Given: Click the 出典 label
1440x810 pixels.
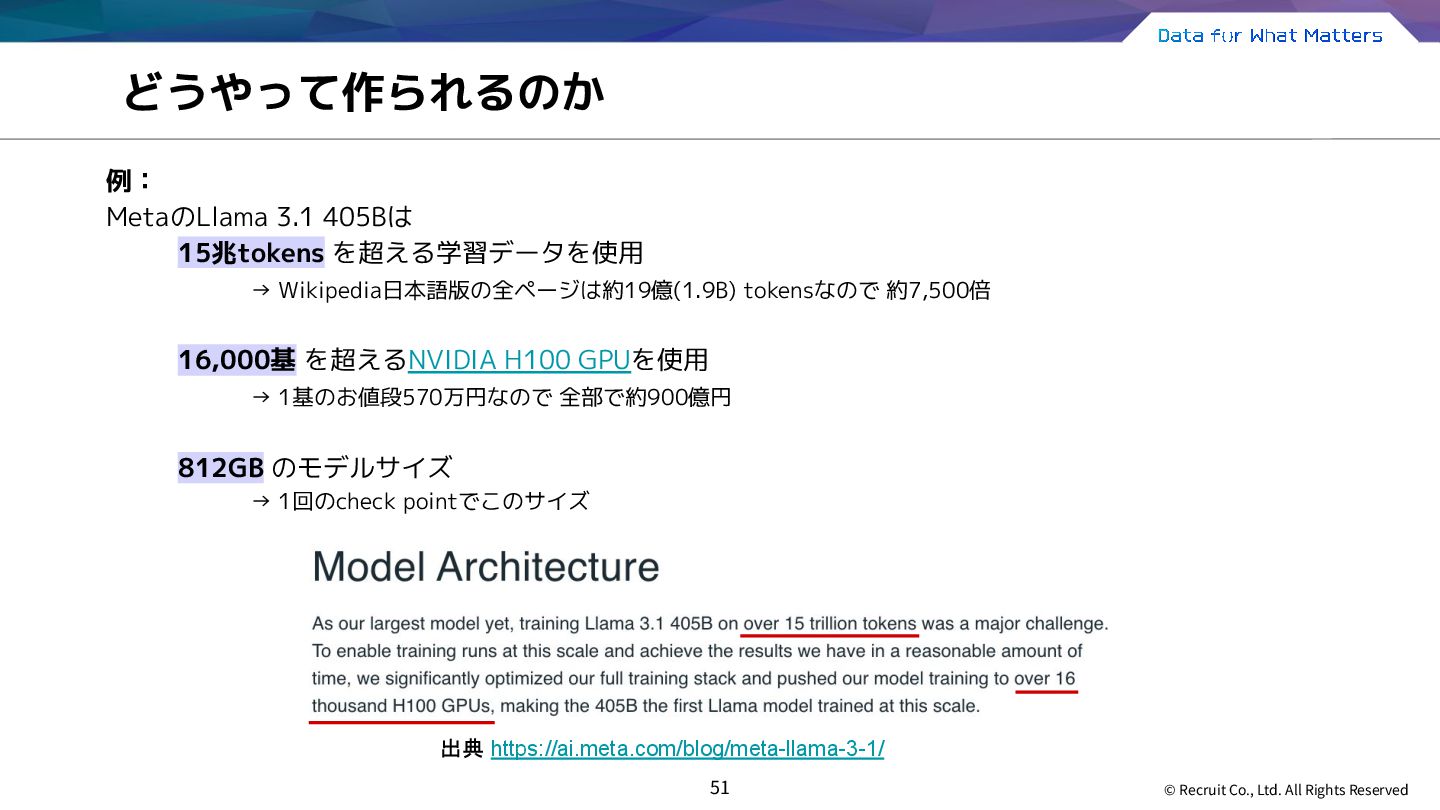Looking at the screenshot, I should click(x=462, y=749).
